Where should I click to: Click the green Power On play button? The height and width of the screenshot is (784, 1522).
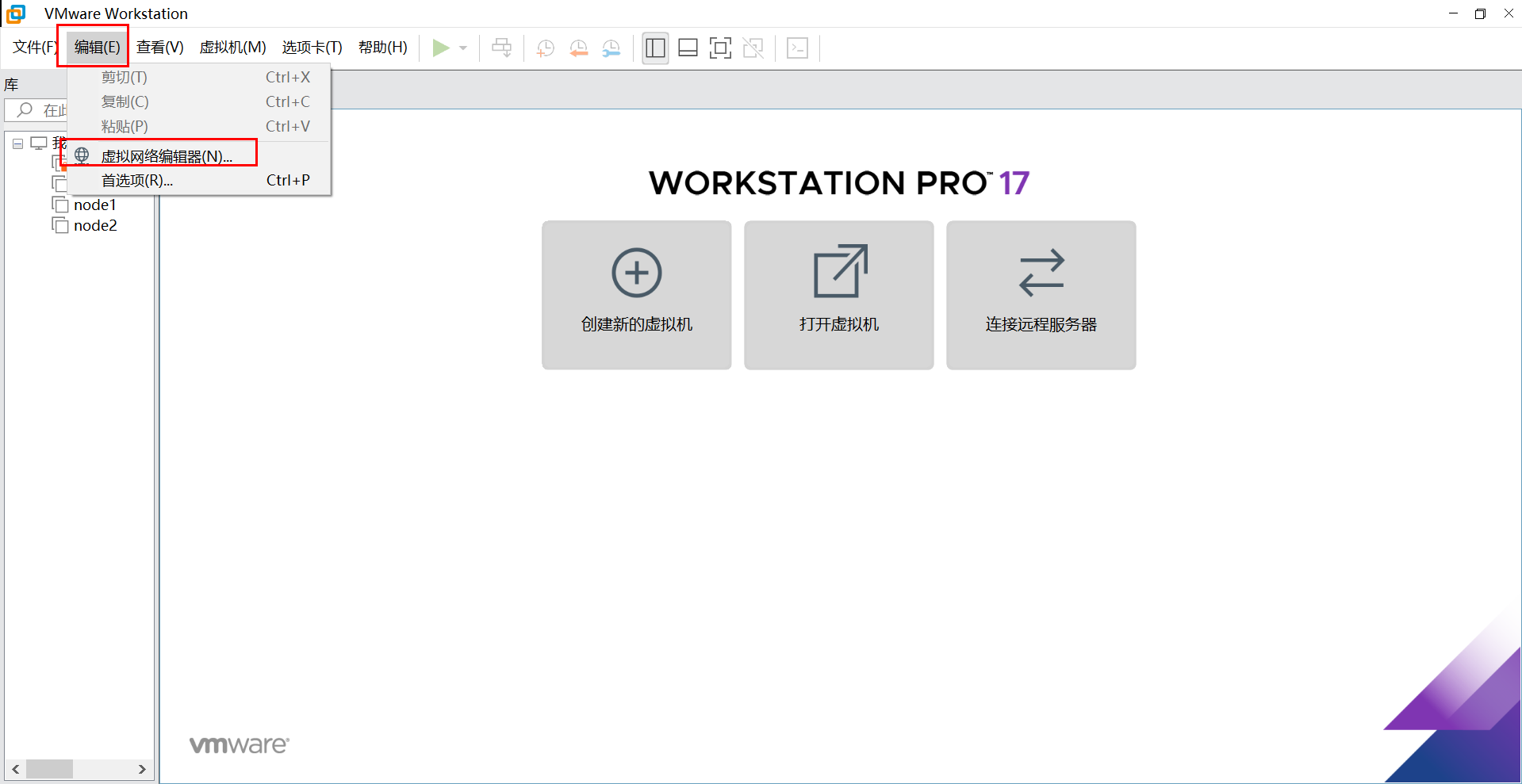[441, 48]
